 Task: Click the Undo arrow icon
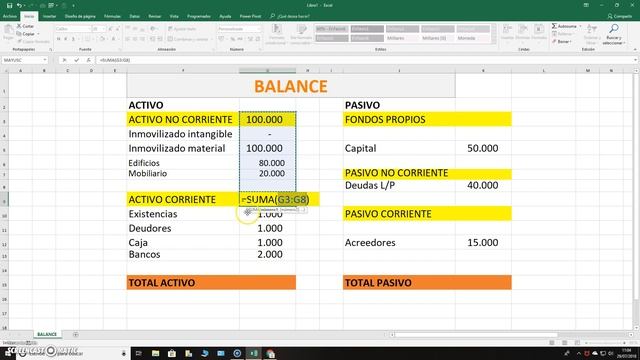coord(19,5)
